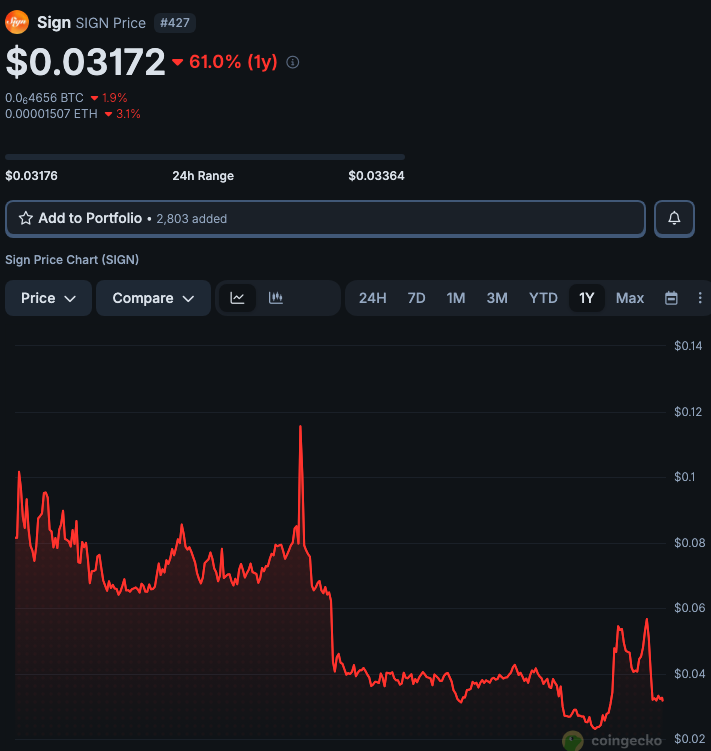This screenshot has width=711, height=751.
Task: Select the 1M time range
Action: tap(456, 298)
